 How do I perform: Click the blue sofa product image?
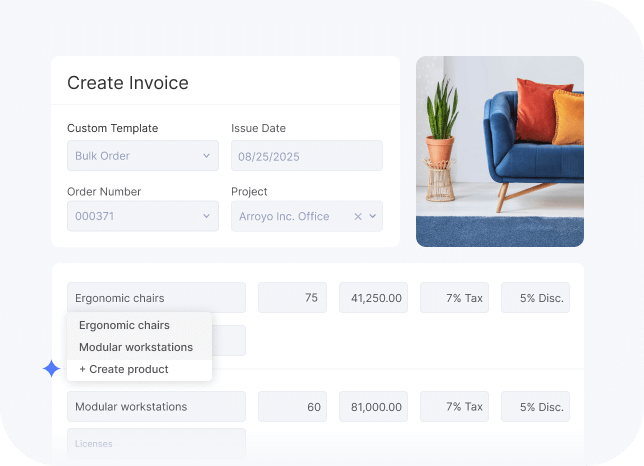(499, 151)
